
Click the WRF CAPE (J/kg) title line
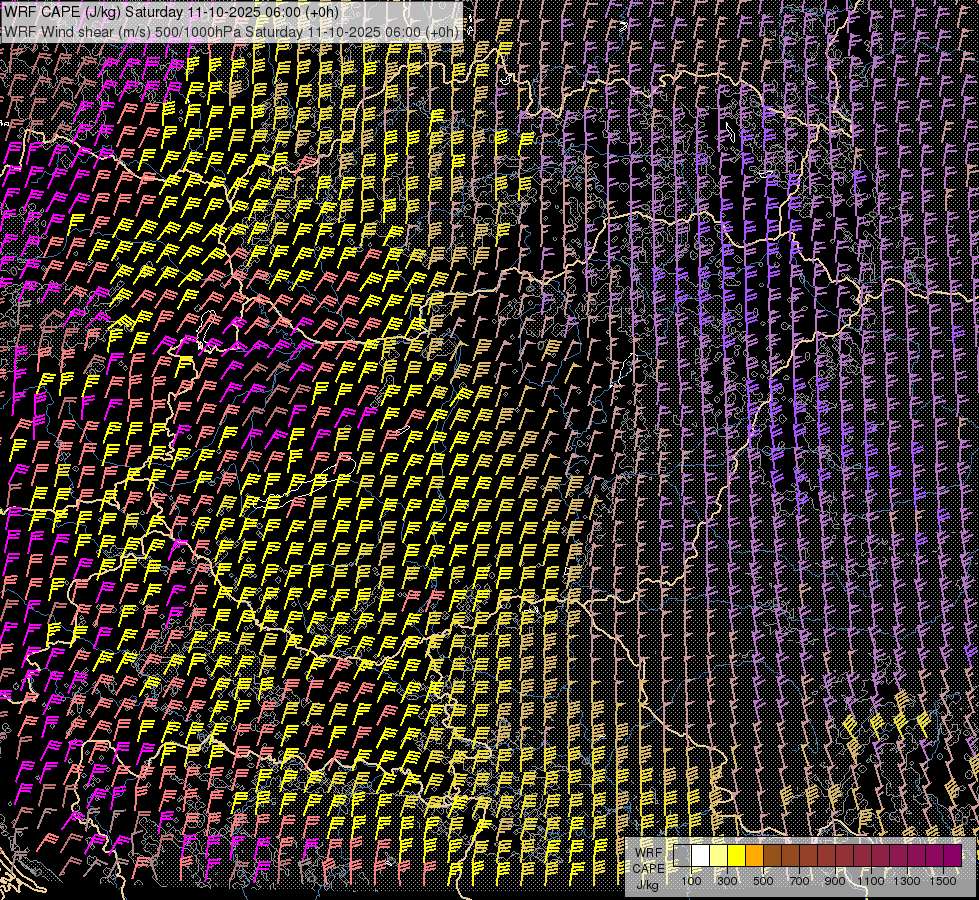pos(170,13)
